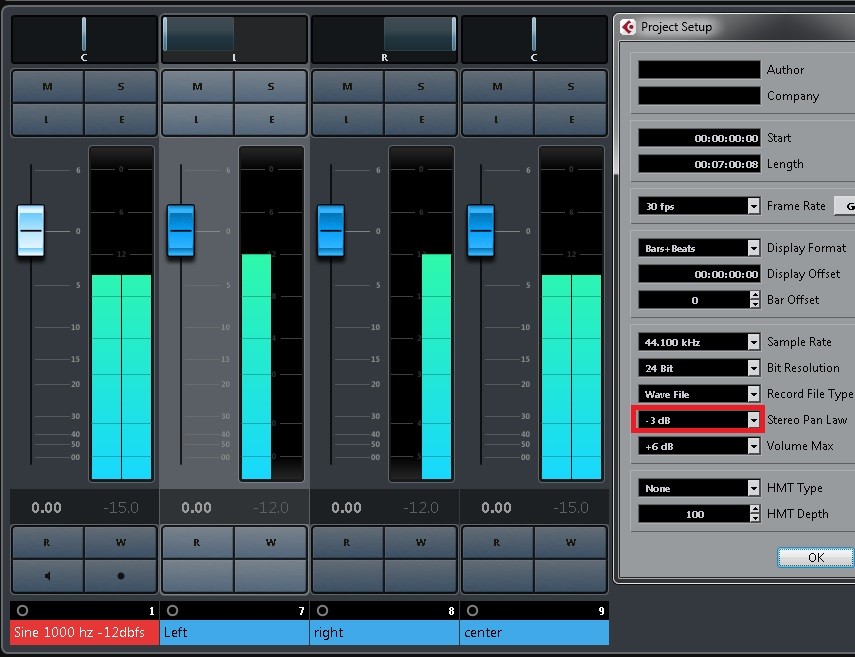Solo the Sine 1000 hz channel

[121, 87]
